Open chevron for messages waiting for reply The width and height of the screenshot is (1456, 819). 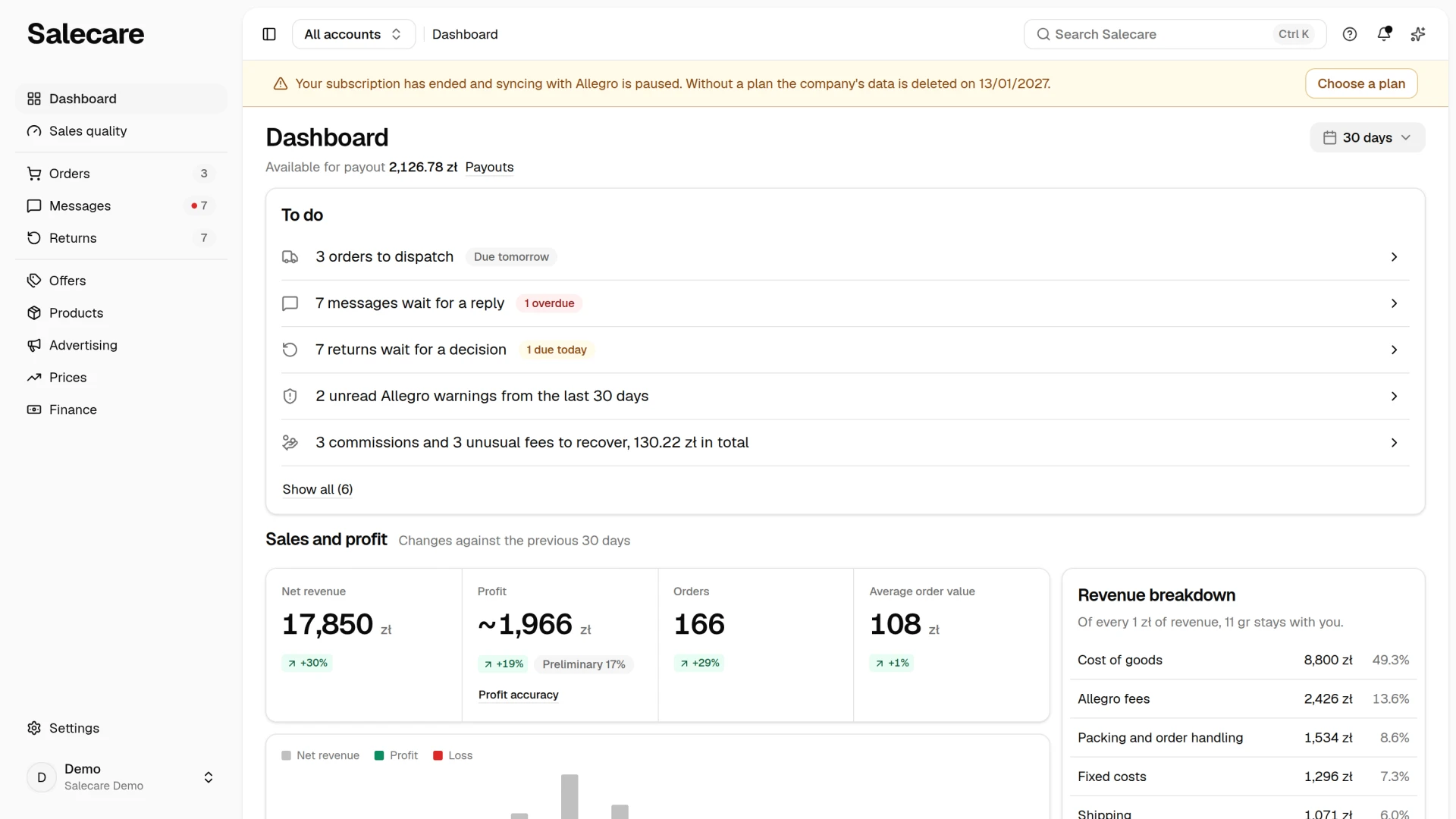(x=1394, y=303)
